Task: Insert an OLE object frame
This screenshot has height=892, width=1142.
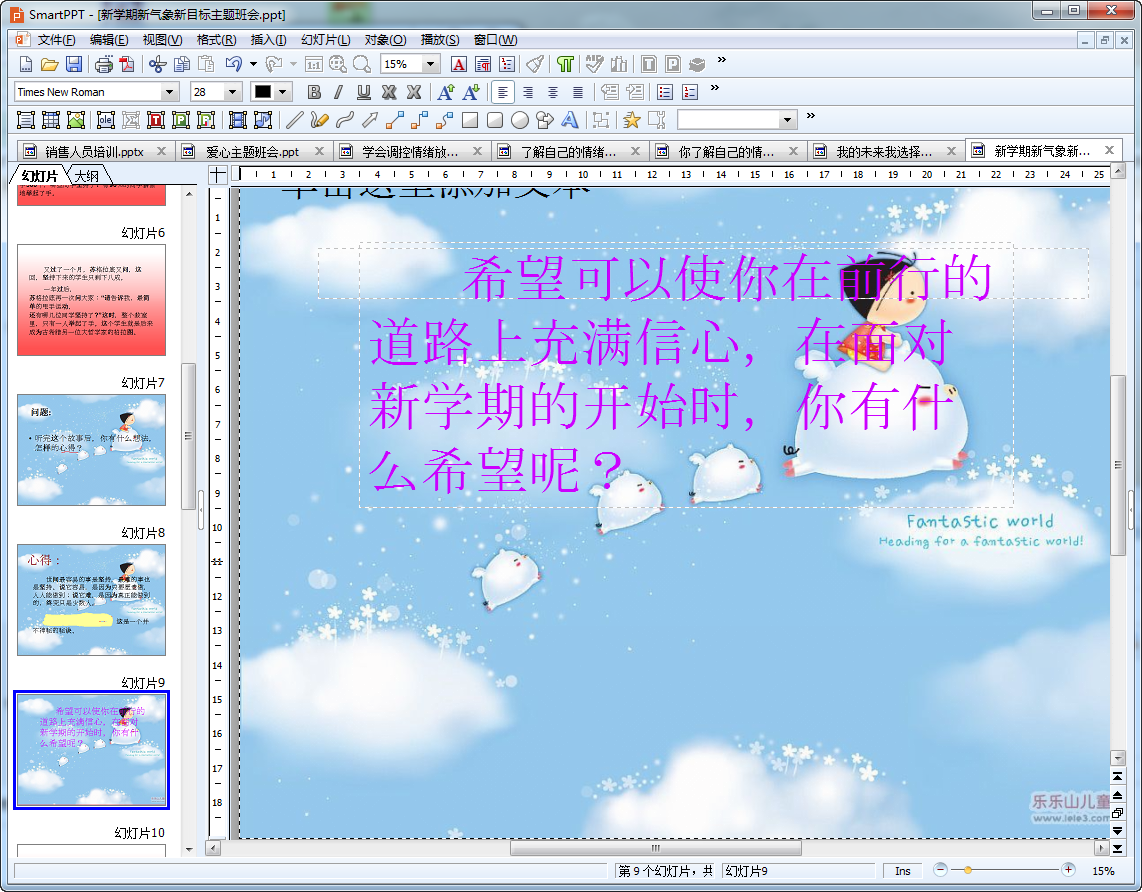Action: (x=106, y=119)
